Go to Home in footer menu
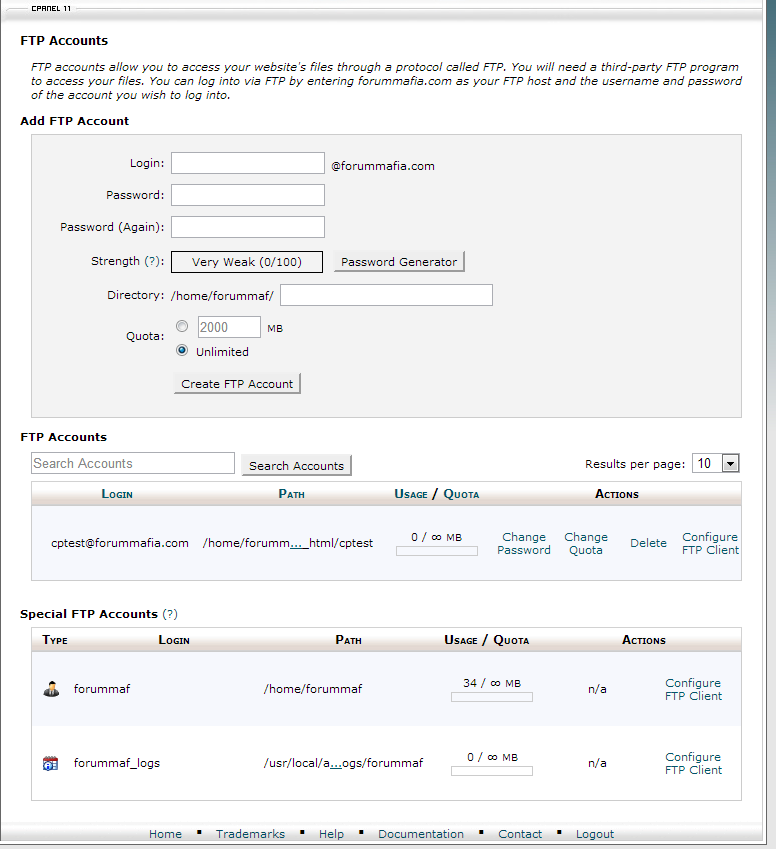The height and width of the screenshot is (849, 776). point(165,834)
